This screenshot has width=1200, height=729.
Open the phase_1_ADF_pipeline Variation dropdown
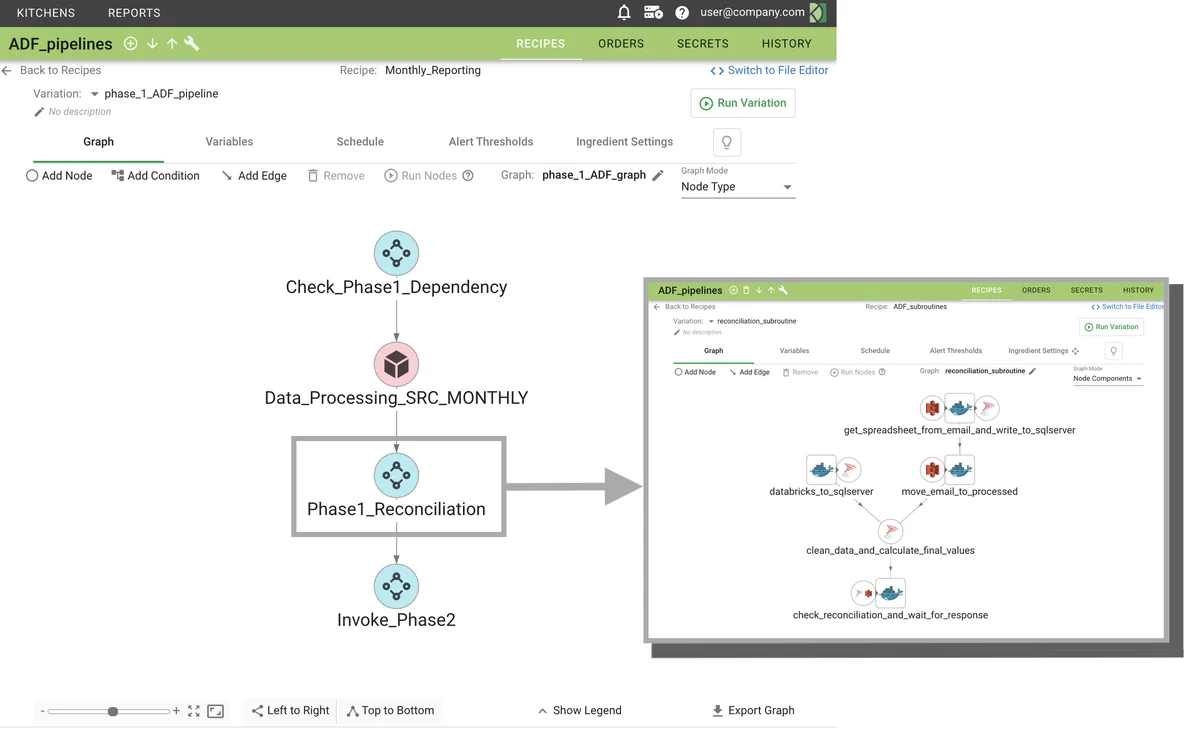[95, 94]
